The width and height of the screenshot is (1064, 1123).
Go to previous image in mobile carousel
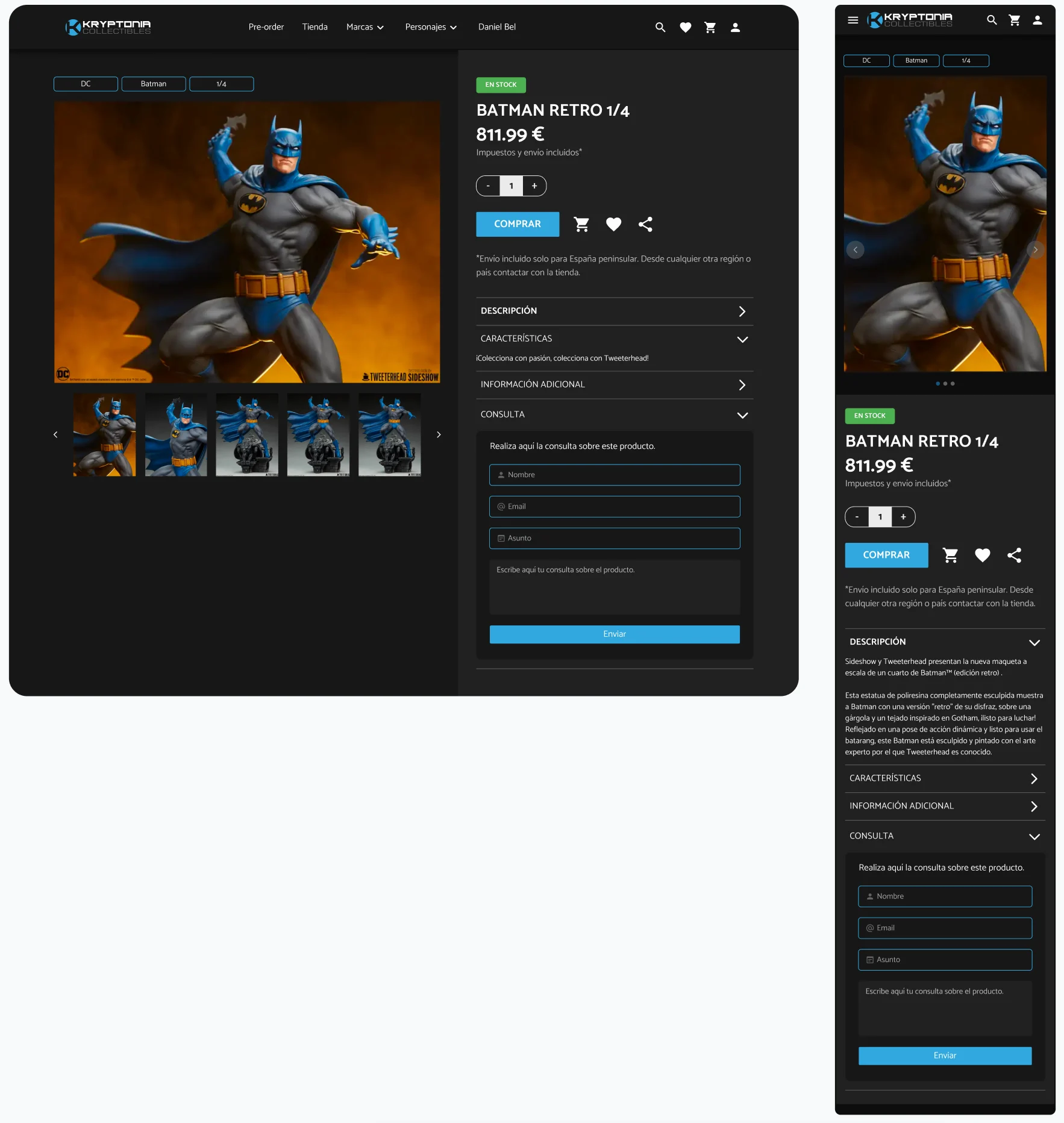(856, 249)
